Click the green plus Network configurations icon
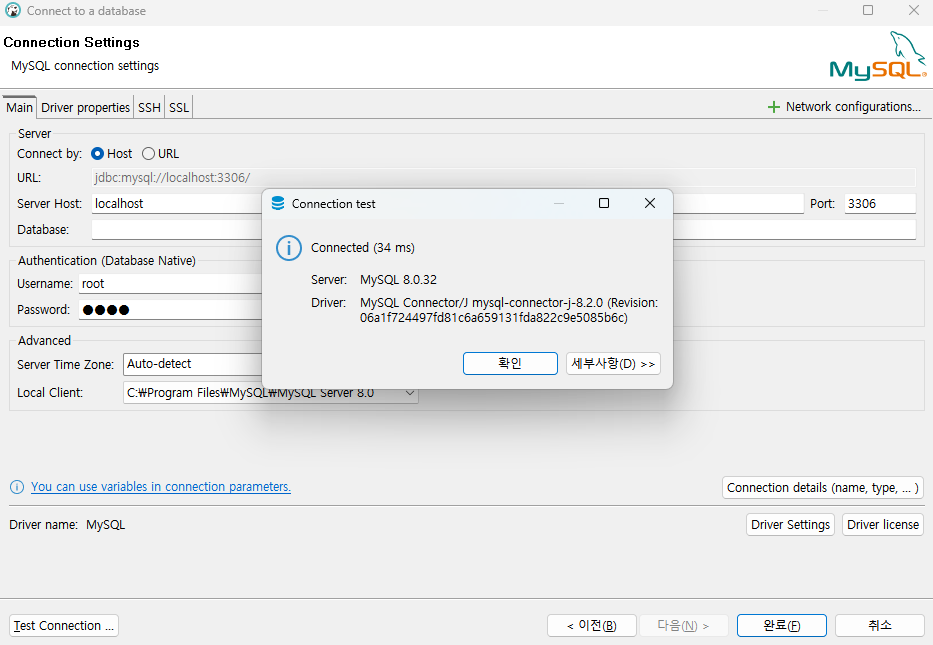 773,107
